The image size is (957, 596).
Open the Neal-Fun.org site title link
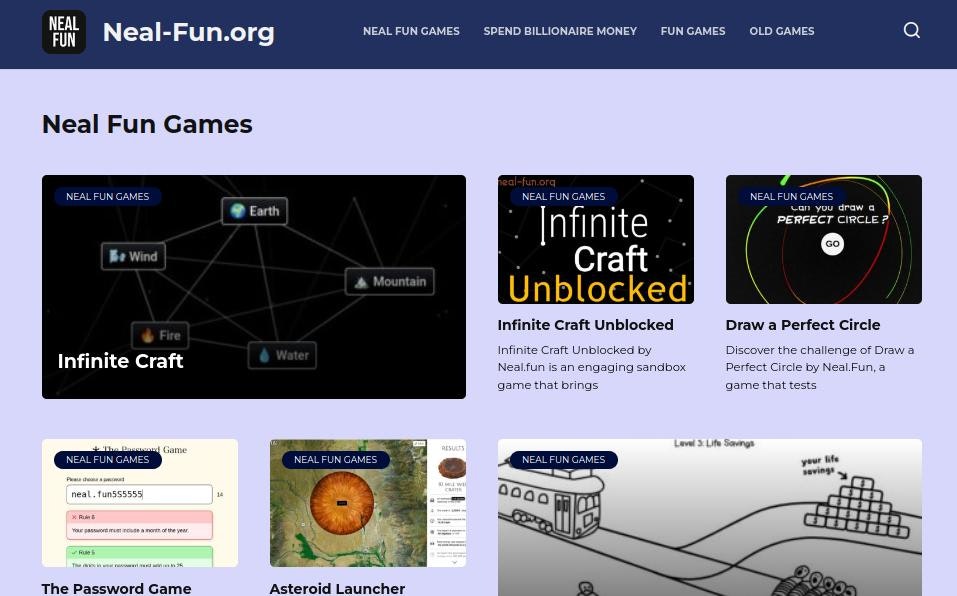click(x=189, y=32)
